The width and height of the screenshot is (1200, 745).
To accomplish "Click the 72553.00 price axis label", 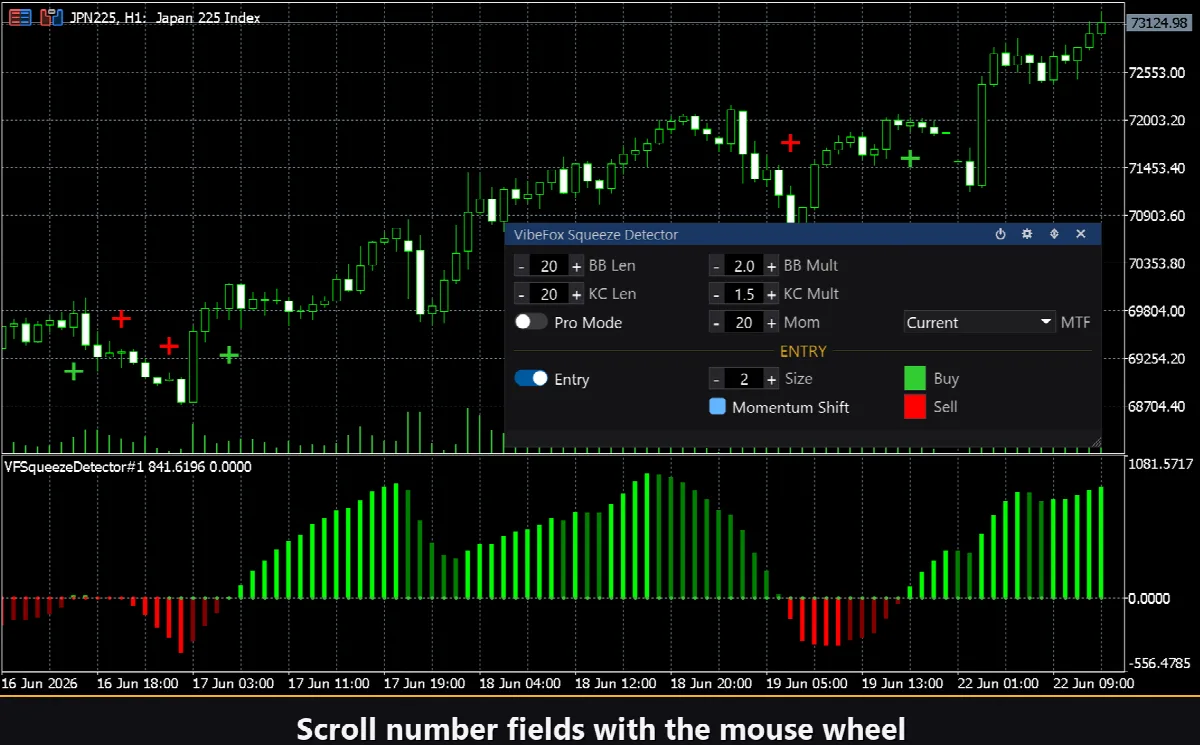I will 1157,72.
